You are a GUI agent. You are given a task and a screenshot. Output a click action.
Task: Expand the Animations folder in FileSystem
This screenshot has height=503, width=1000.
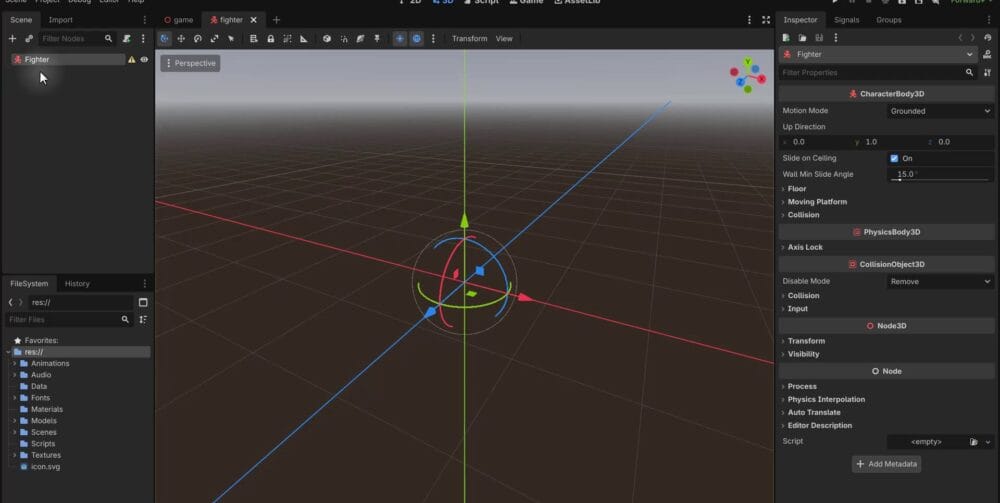15,363
